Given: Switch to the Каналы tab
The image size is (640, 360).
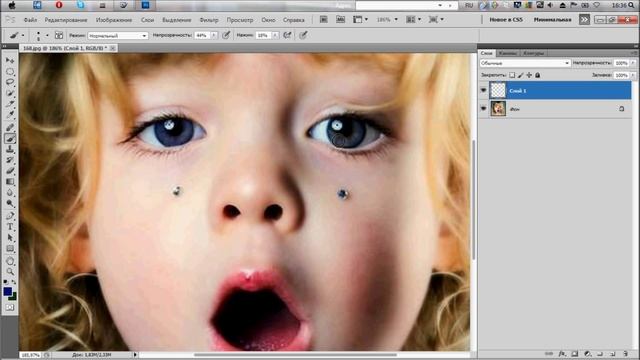Looking at the screenshot, I should pyautogui.click(x=507, y=53).
